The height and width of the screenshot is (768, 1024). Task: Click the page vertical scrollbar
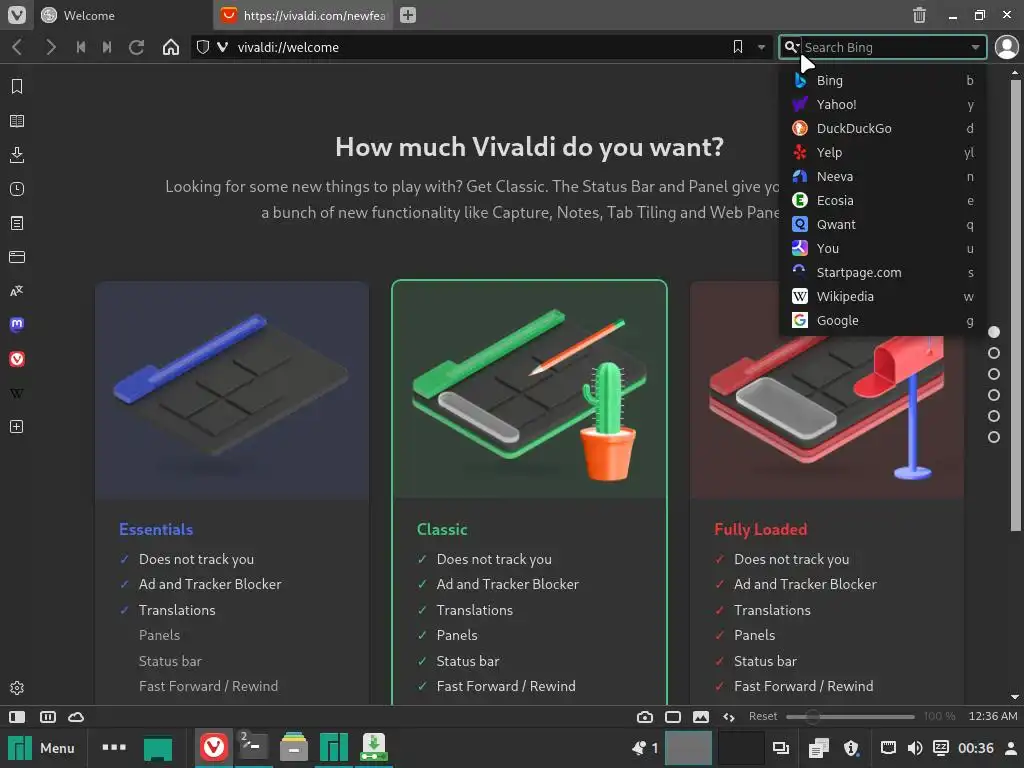1015,305
